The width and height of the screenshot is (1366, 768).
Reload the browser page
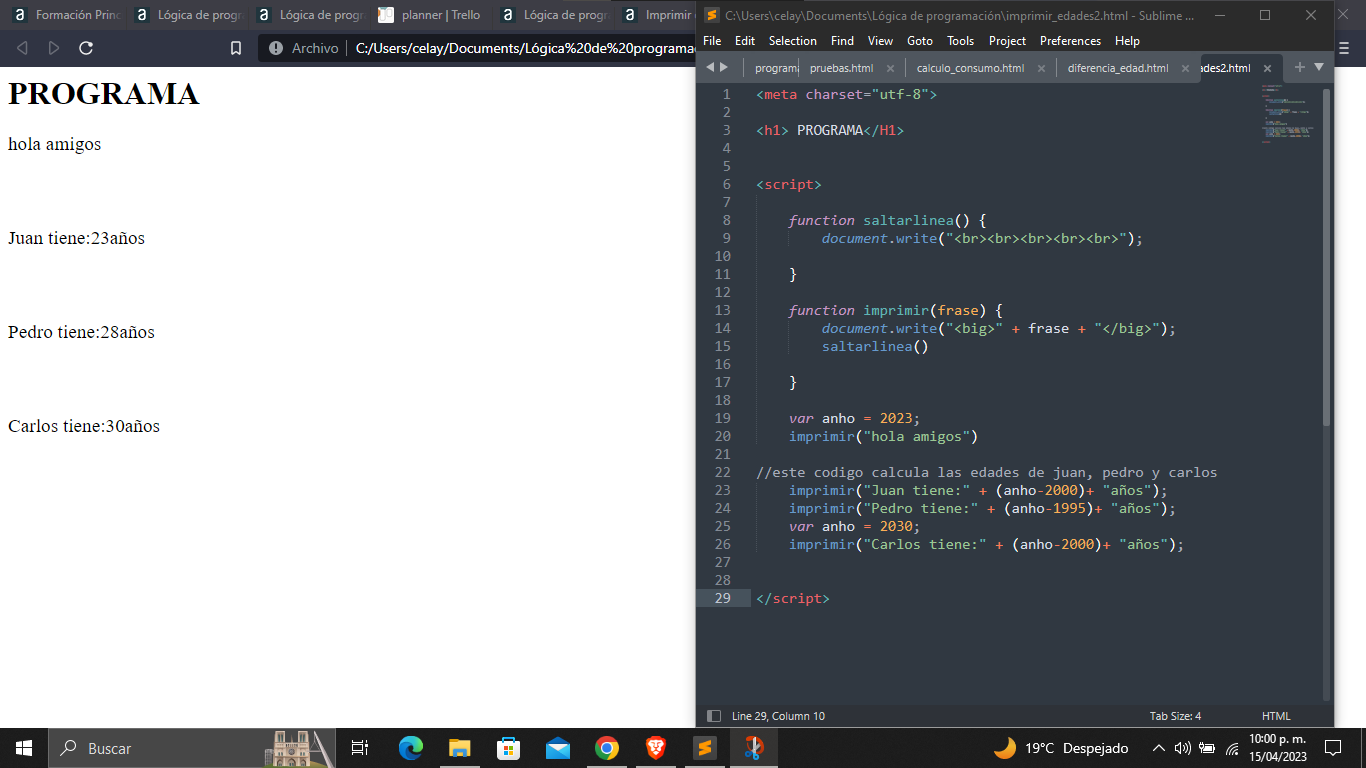[86, 48]
